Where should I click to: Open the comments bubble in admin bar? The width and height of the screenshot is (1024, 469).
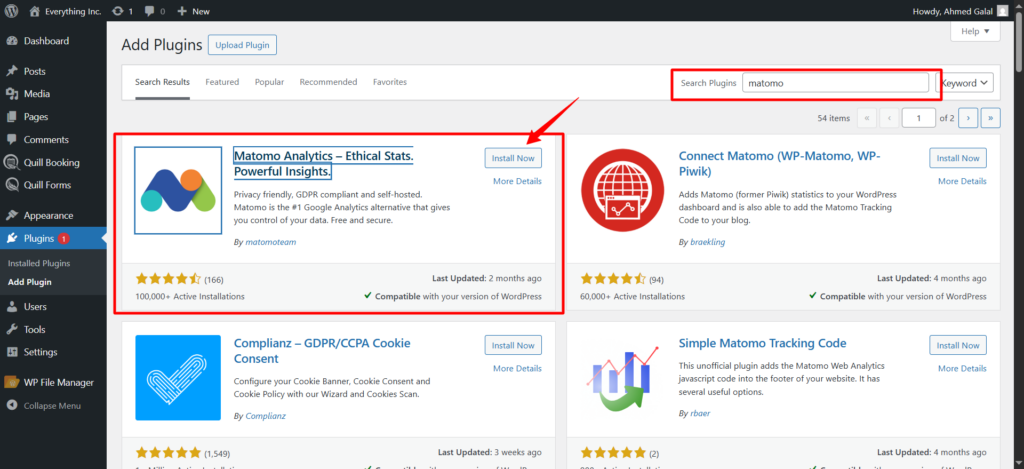point(153,11)
